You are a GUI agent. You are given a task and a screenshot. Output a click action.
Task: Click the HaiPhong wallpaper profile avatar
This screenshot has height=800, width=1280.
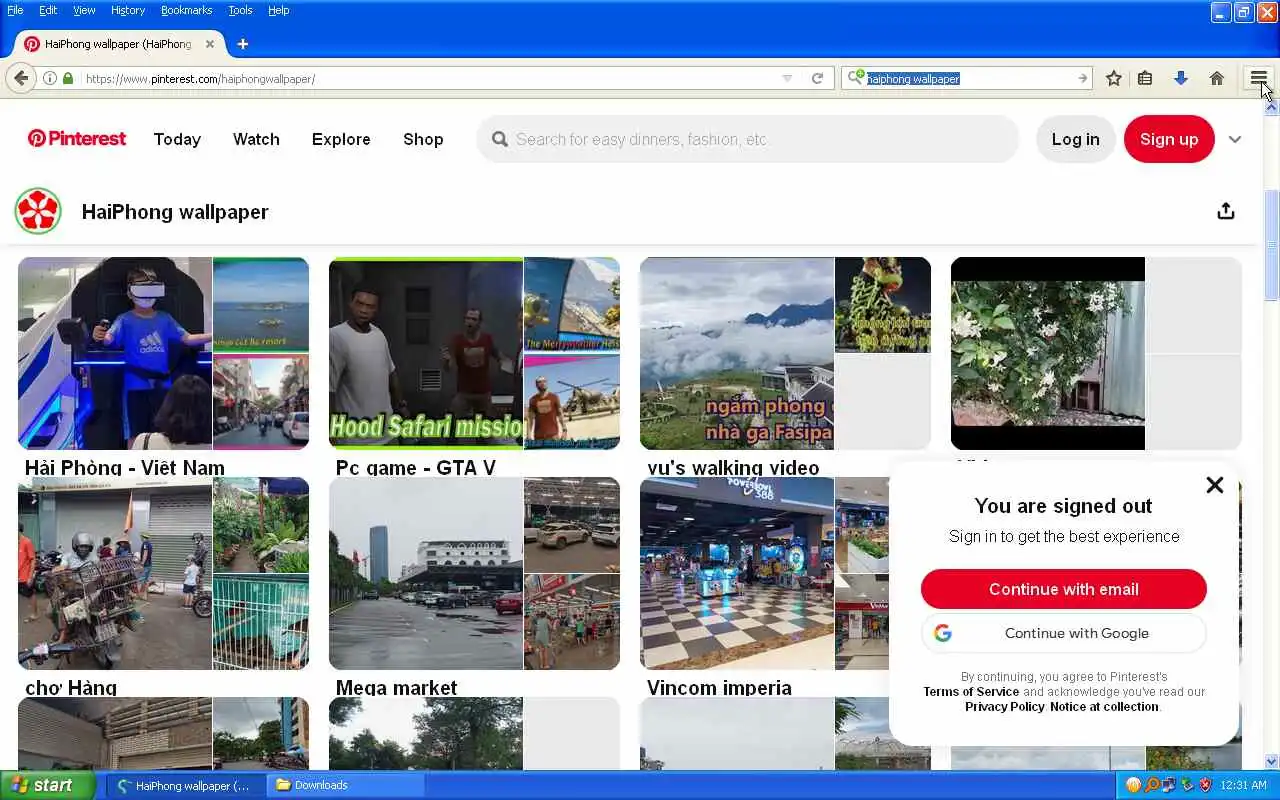[38, 211]
